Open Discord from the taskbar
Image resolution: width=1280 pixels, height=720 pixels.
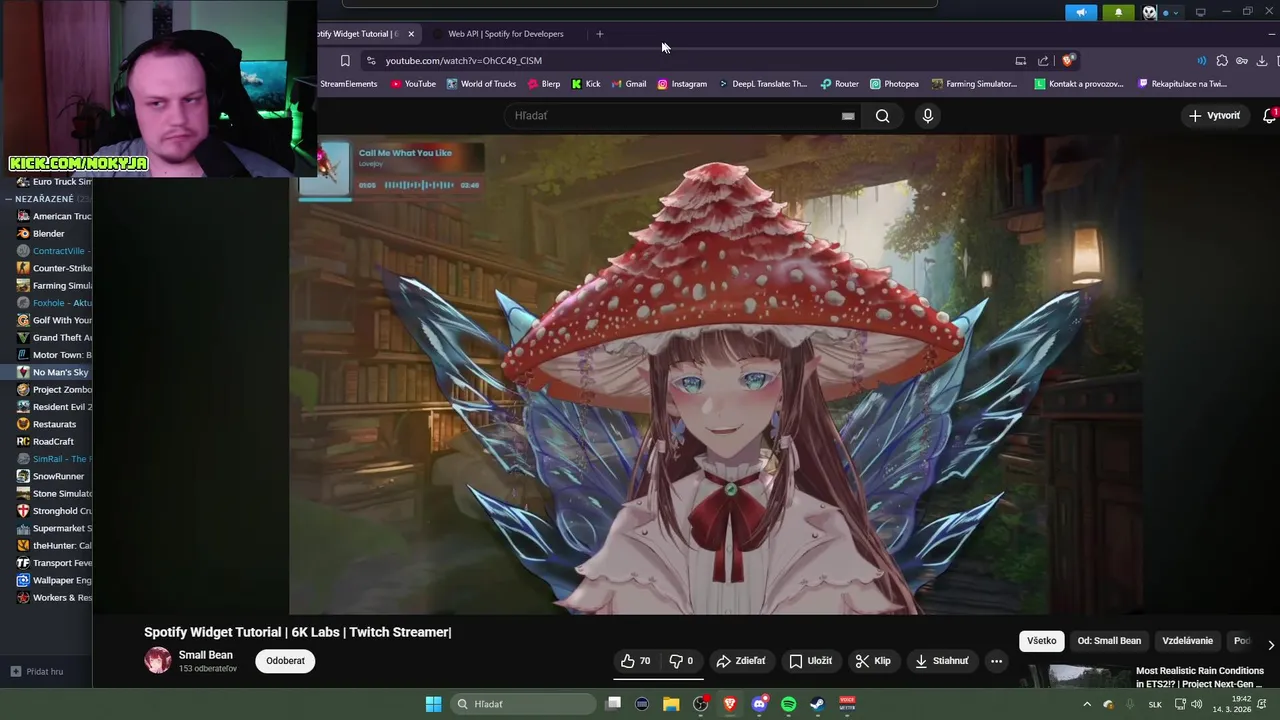[759, 704]
